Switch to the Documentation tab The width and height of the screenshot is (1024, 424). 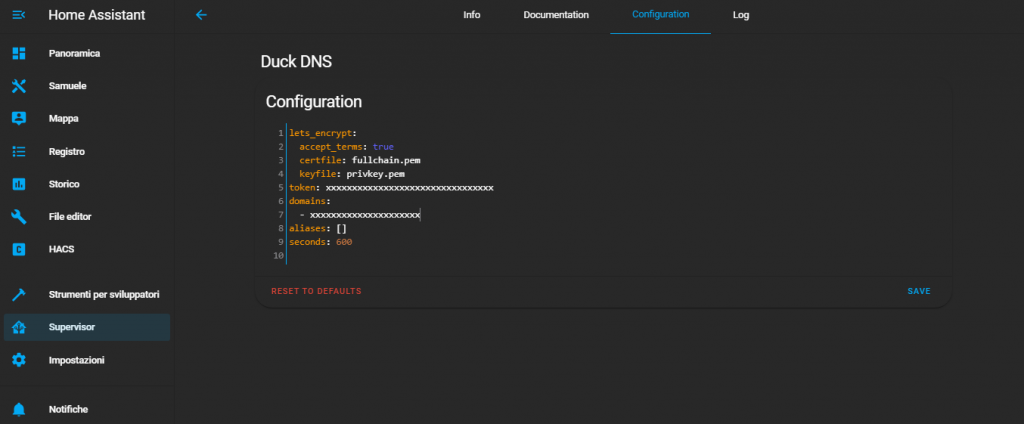[x=556, y=15]
